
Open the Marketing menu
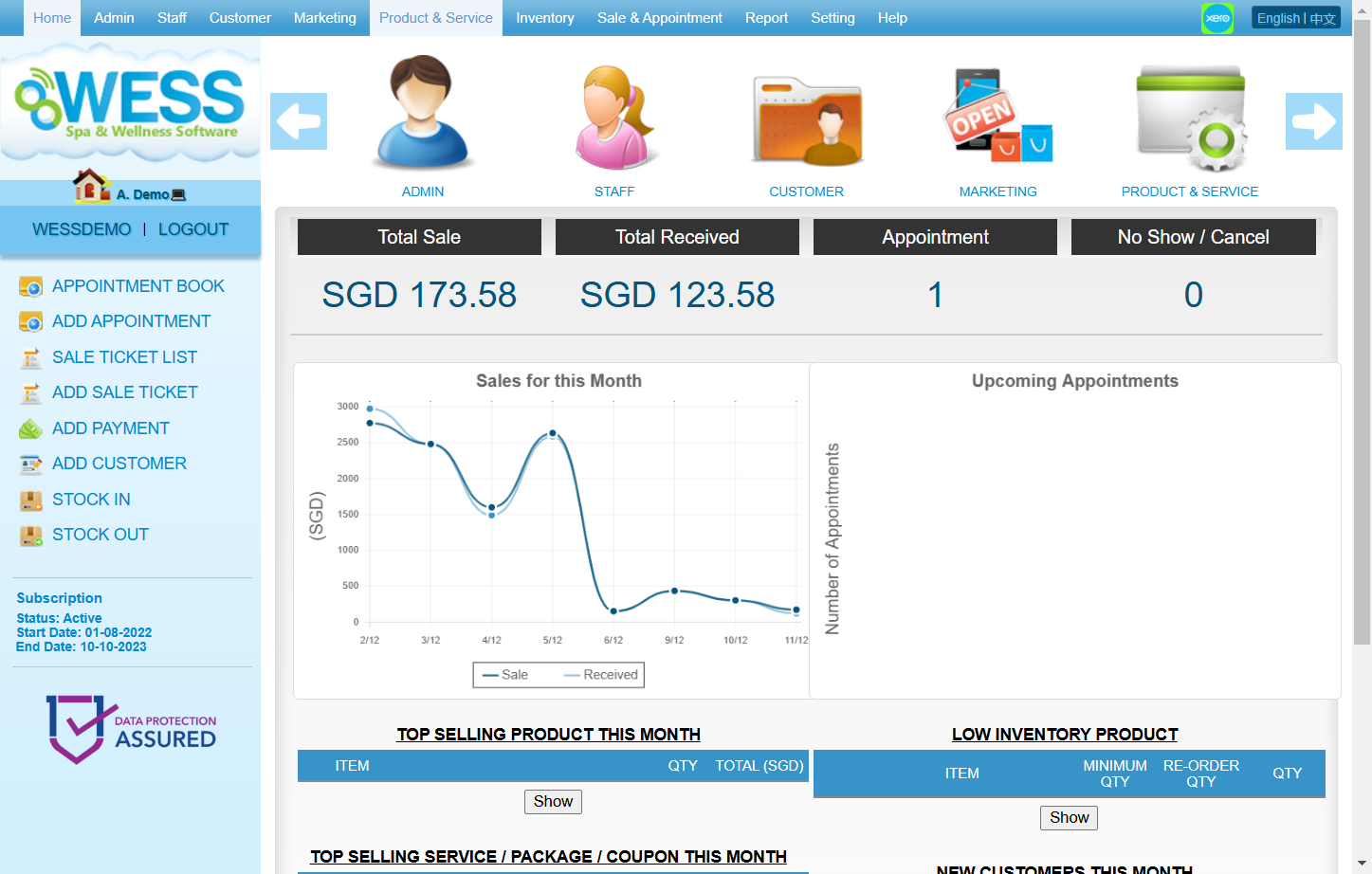(x=325, y=18)
